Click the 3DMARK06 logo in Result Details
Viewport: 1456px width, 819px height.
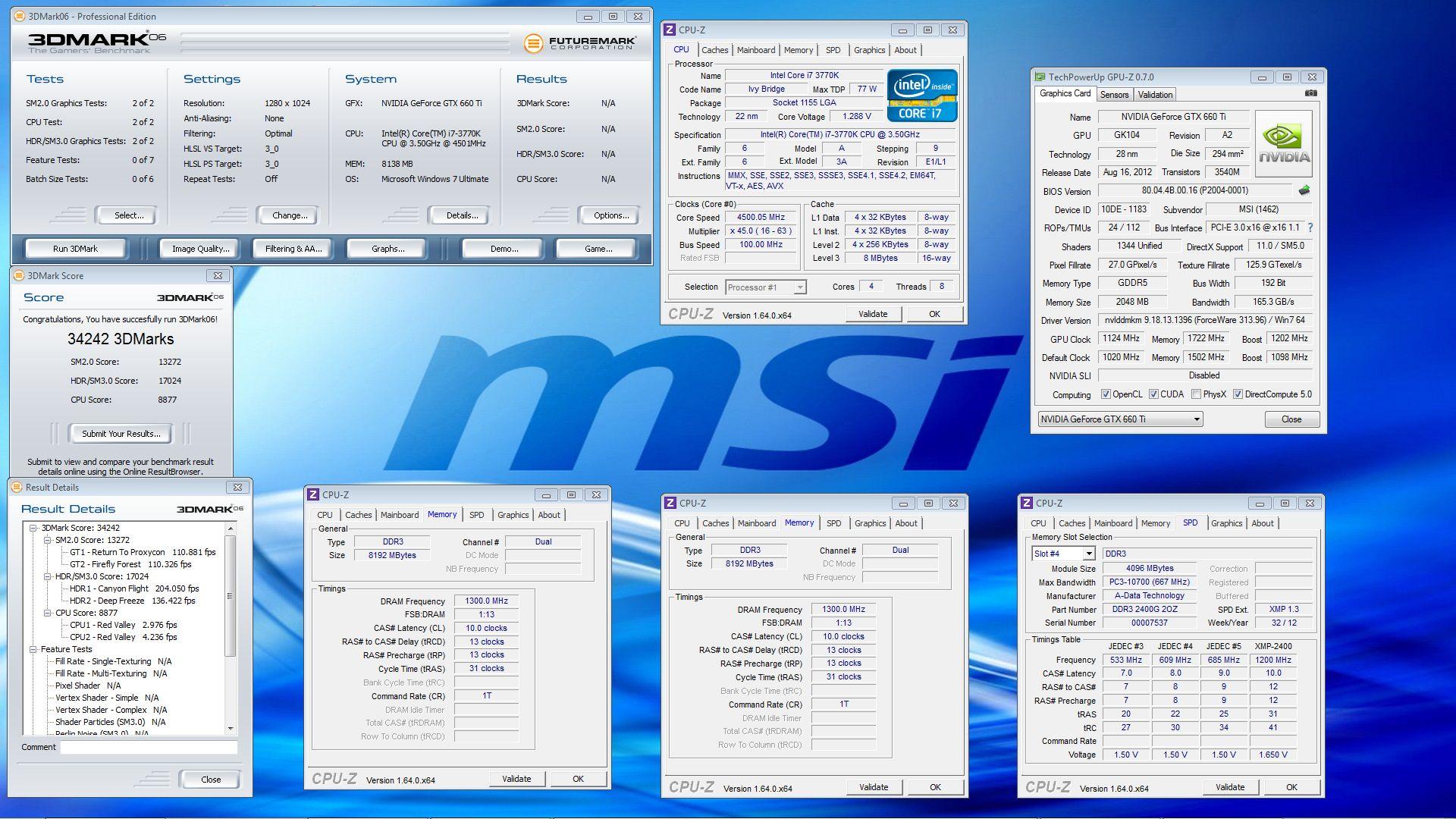coord(210,509)
